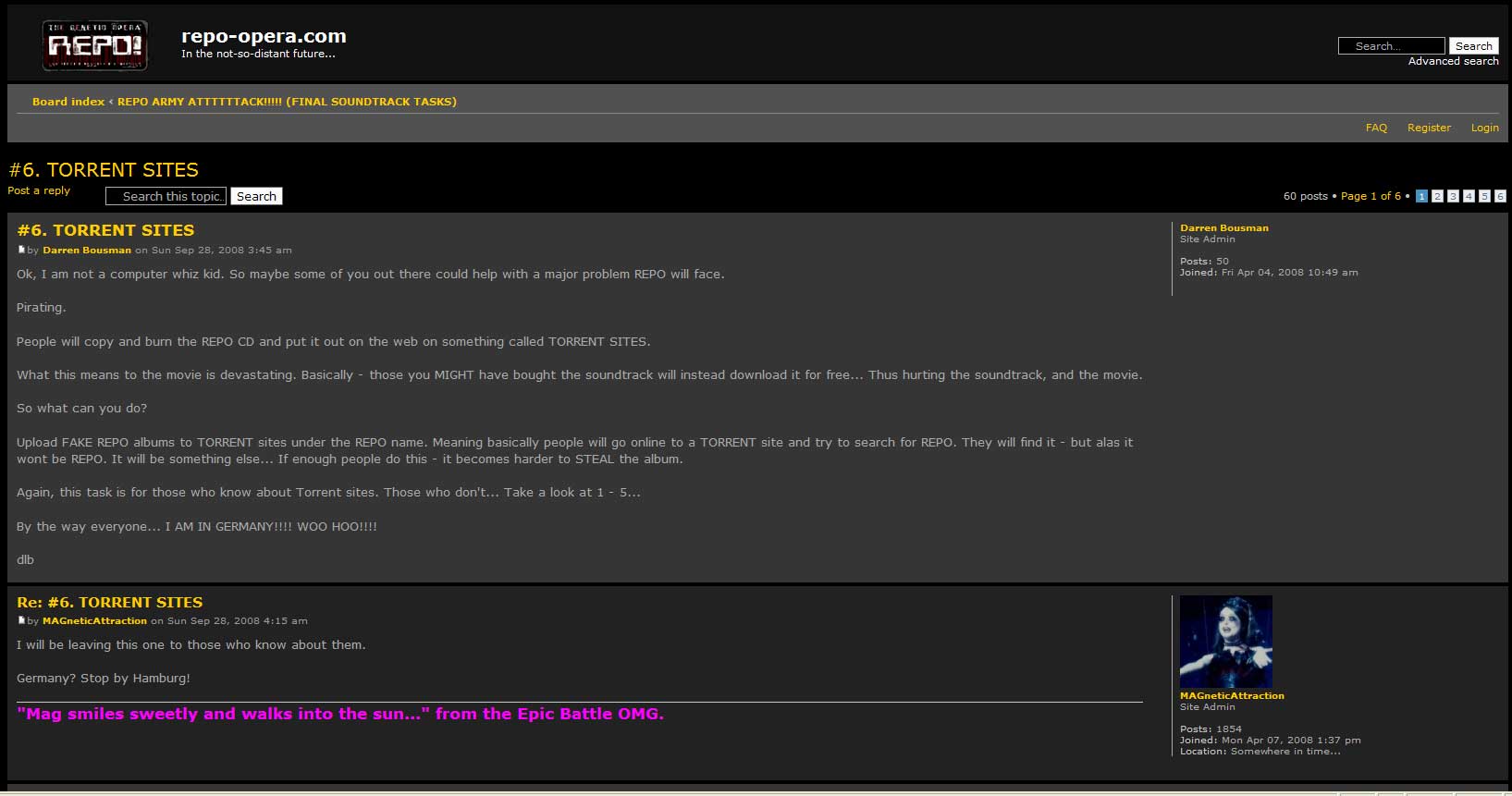Click 'Posts: 1854' in MAGneticAttraction's profile
The width and height of the screenshot is (1512, 796).
point(1211,729)
